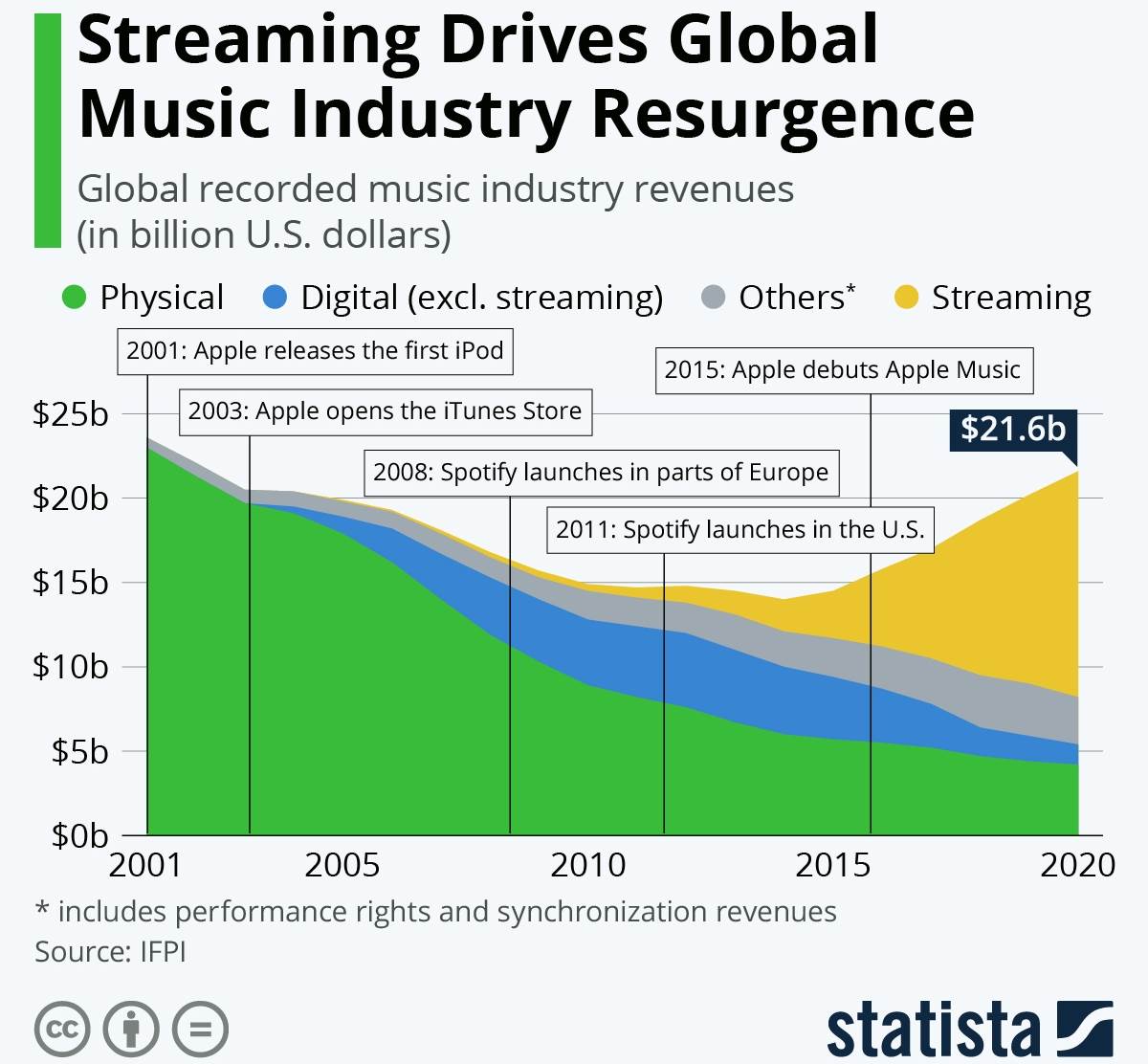Click the 2020 x-axis label
The image size is (1148, 1064).
[x=1077, y=865]
